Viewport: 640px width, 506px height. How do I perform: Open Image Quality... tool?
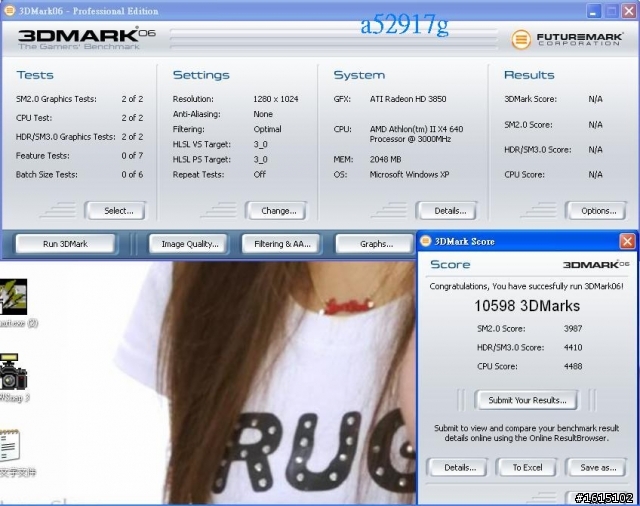click(189, 244)
